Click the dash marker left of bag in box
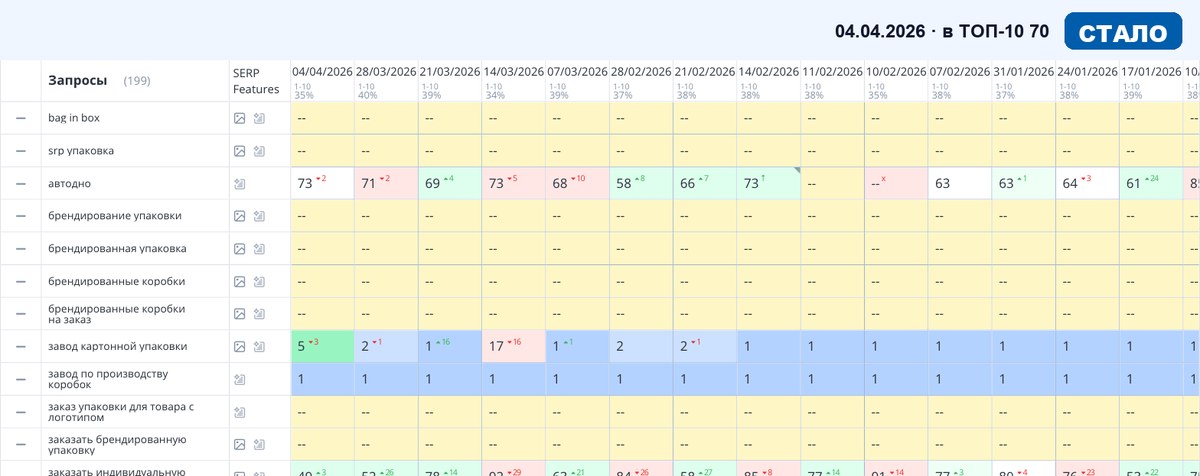 tap(20, 118)
